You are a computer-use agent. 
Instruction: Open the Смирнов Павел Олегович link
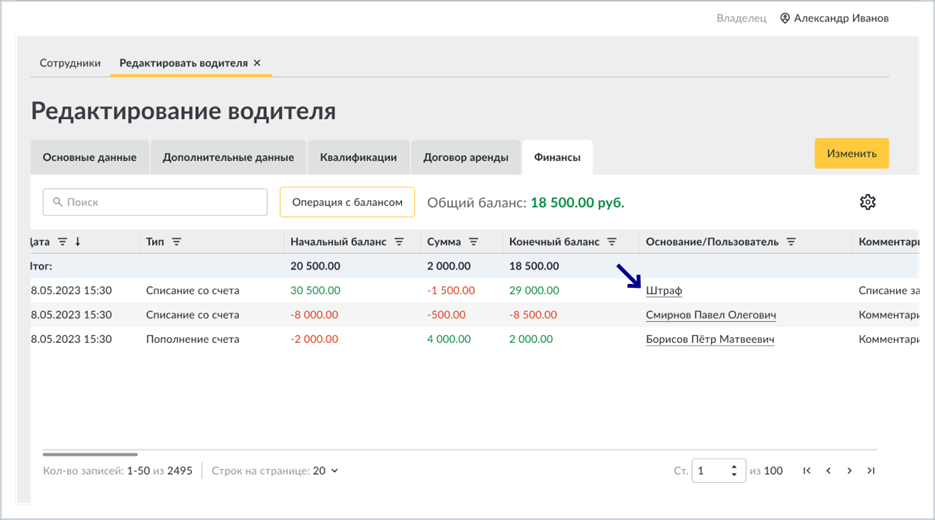click(x=711, y=315)
